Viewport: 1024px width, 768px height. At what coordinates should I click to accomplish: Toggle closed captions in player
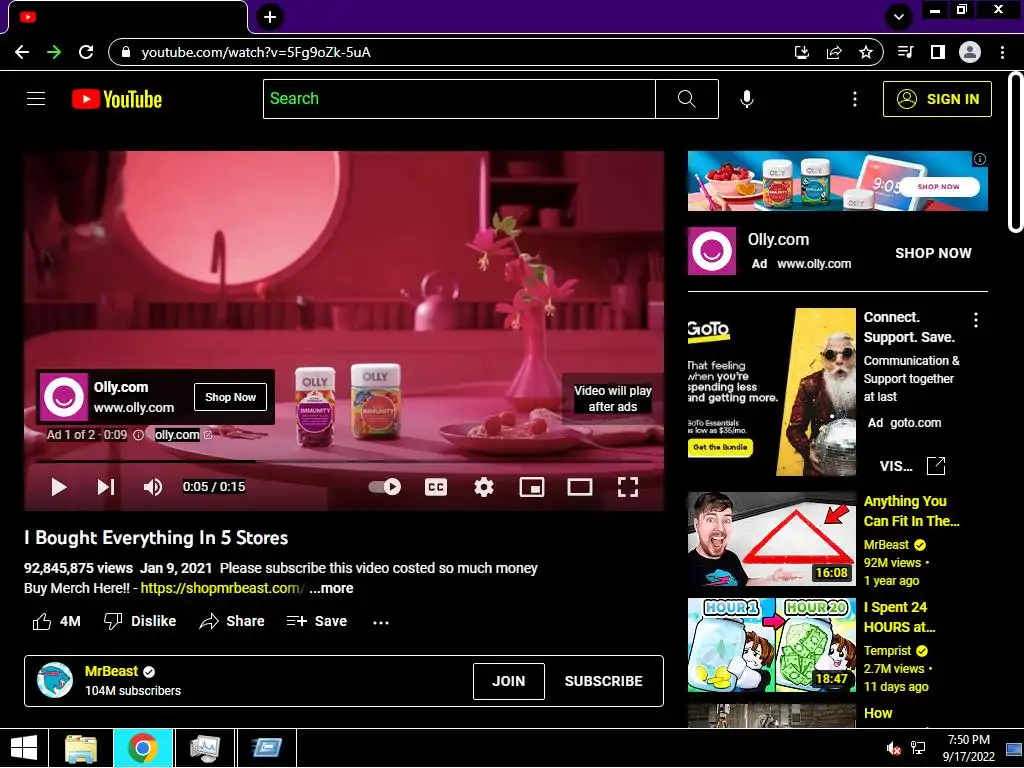coord(436,487)
